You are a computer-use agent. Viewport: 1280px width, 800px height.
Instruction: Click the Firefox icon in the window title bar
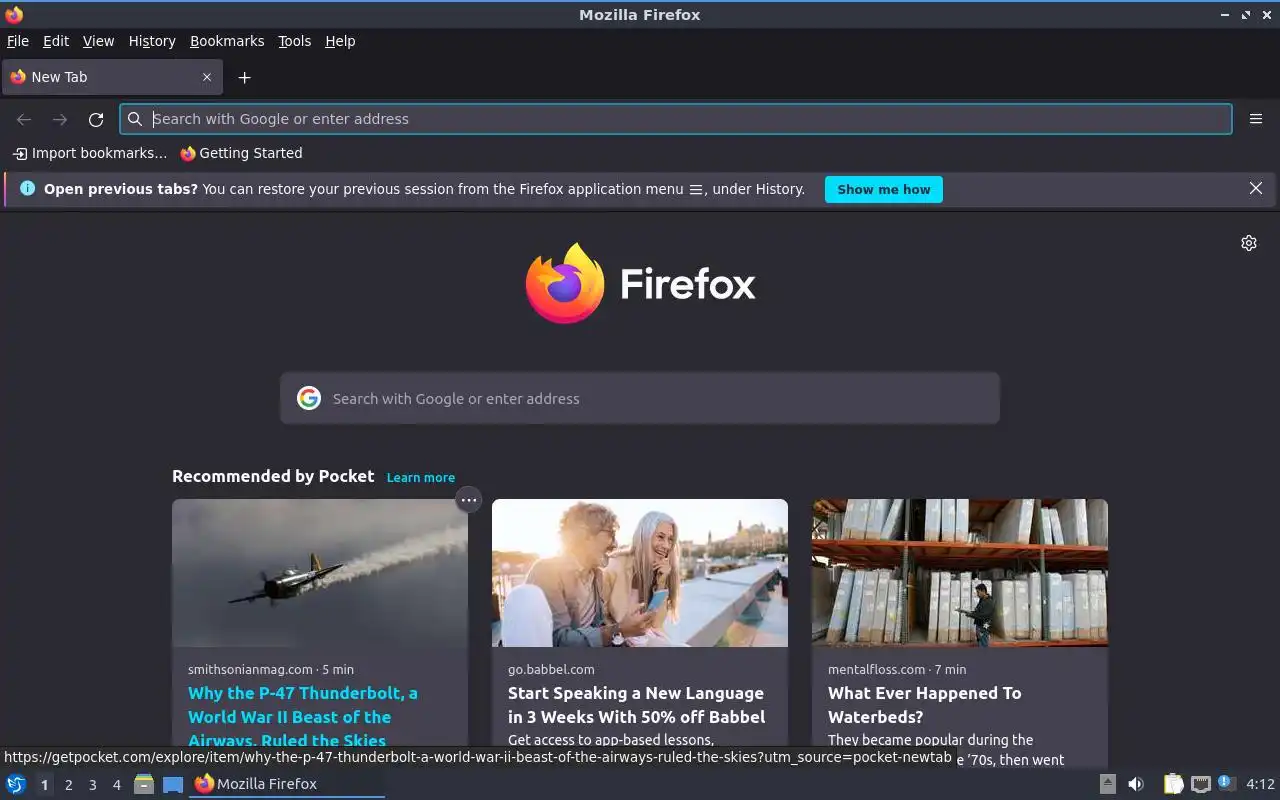tap(14, 14)
